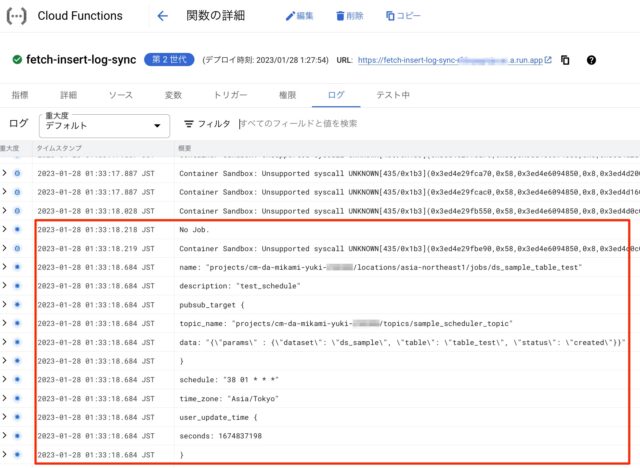Image resolution: width=640 pixels, height=468 pixels.
Task: Click the Cloud Functions logo icon
Action: point(17,16)
